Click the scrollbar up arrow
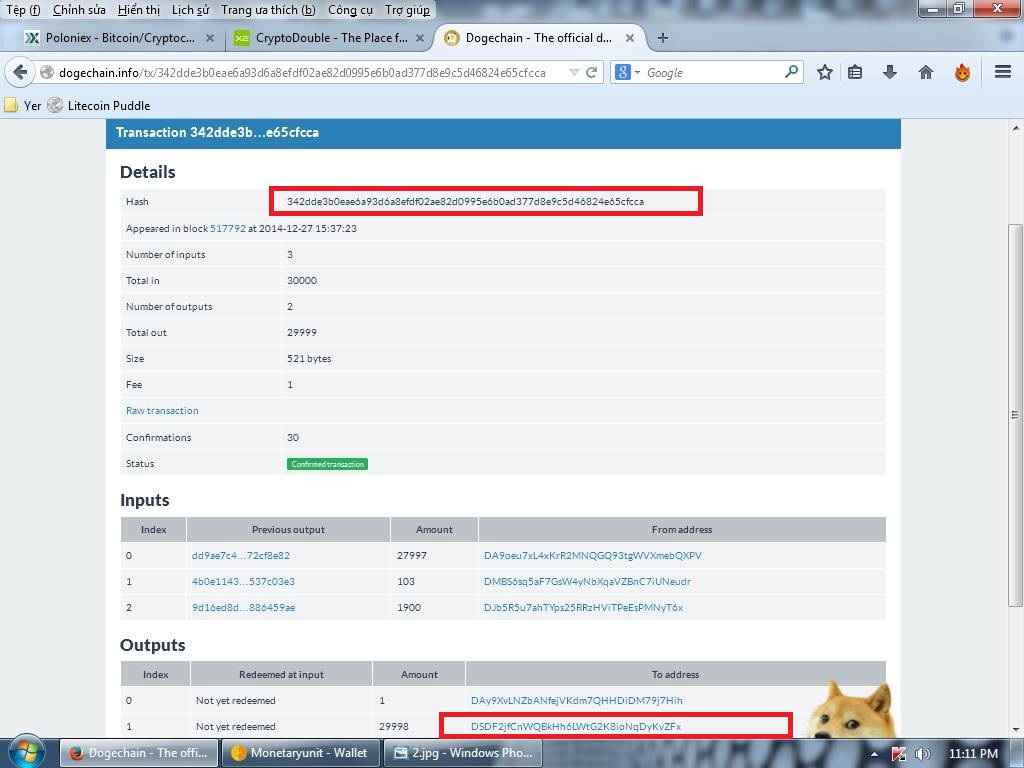This screenshot has height=768, width=1024. (x=1016, y=128)
